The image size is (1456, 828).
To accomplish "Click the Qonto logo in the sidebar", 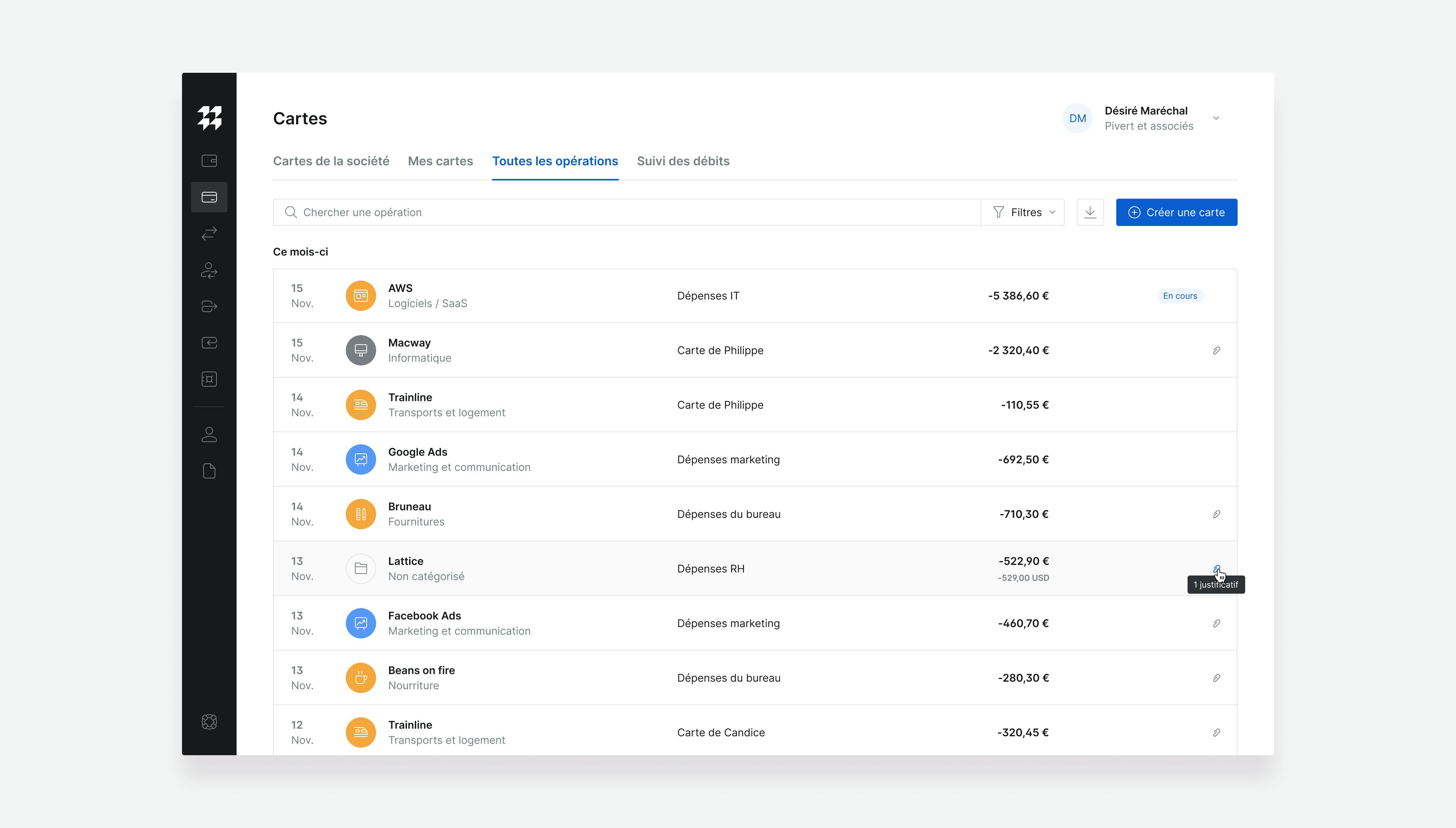I will pyautogui.click(x=209, y=118).
